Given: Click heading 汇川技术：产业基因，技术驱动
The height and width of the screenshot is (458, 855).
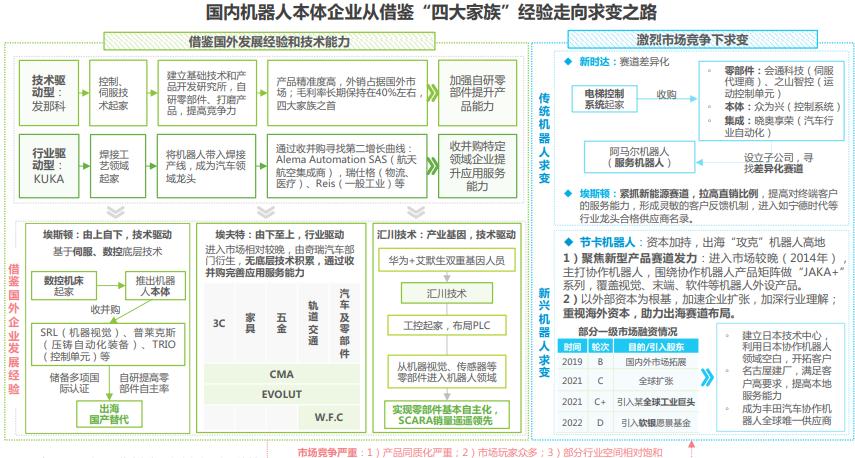Looking at the screenshot, I should point(447,235).
